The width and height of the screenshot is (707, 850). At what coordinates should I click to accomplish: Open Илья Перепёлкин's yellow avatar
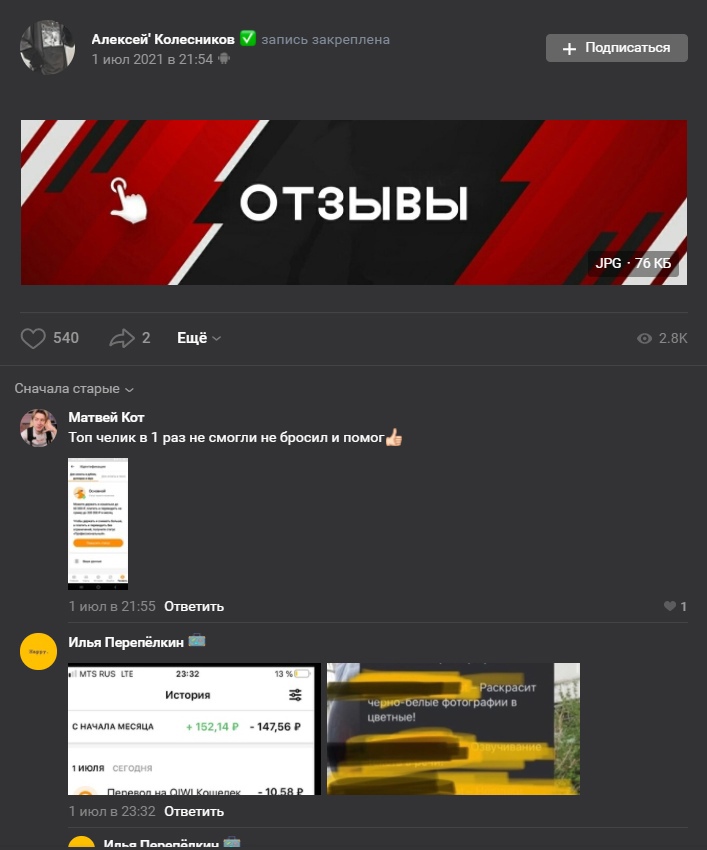(x=38, y=652)
